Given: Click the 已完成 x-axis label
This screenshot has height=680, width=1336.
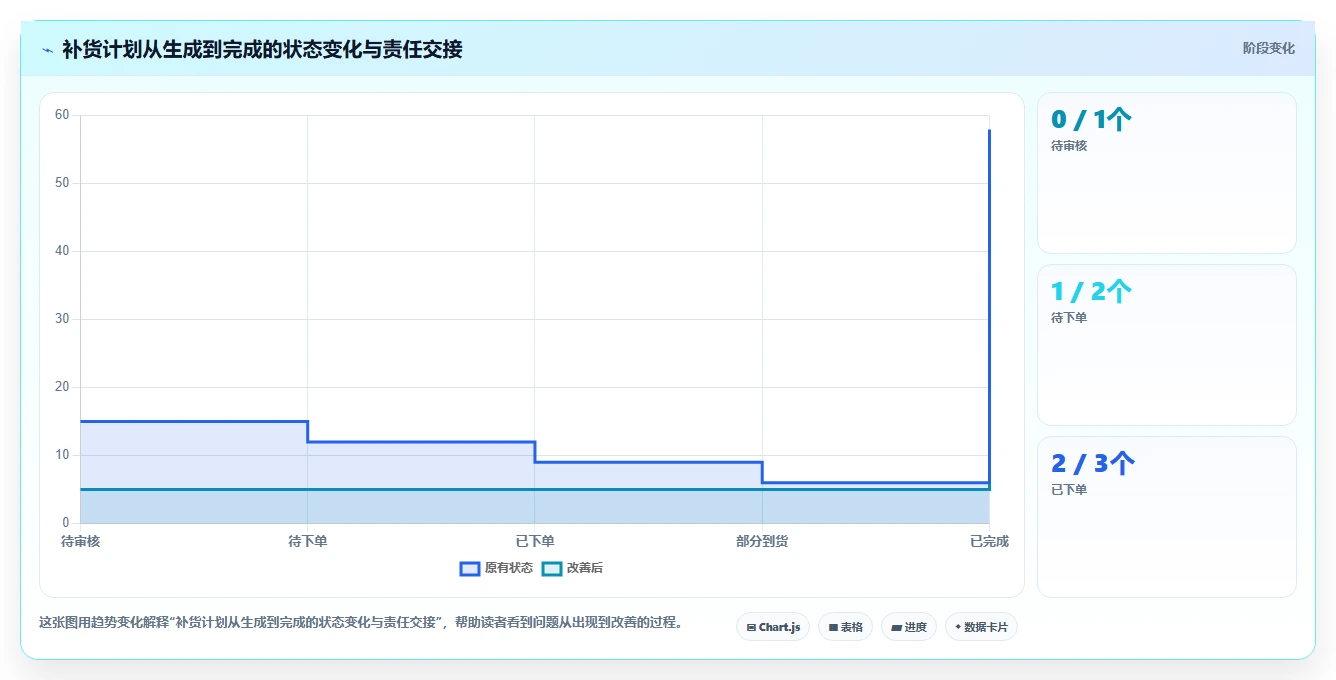Looking at the screenshot, I should (989, 541).
